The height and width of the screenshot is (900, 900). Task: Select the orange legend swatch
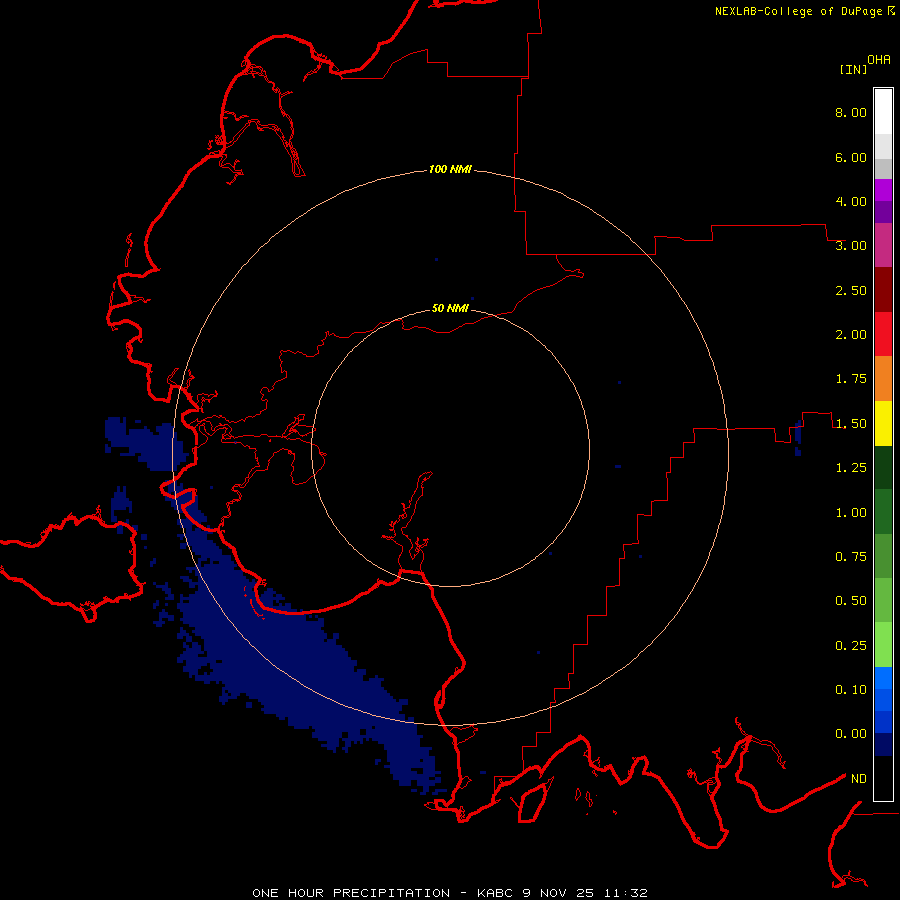[x=883, y=379]
